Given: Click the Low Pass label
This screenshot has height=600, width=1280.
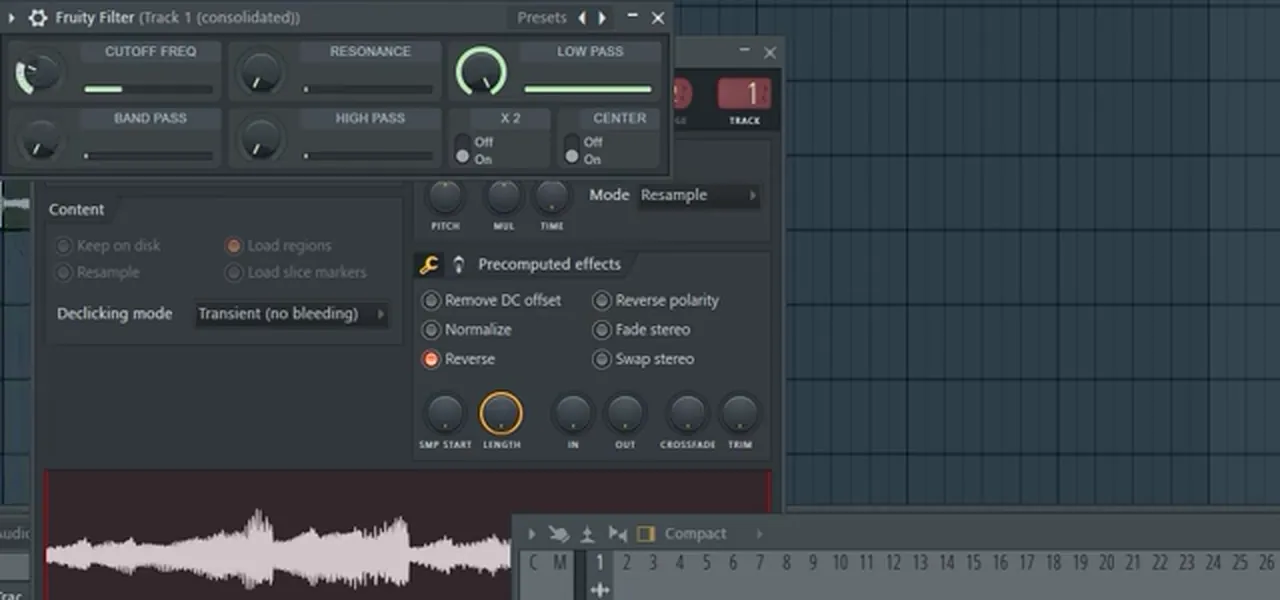Looking at the screenshot, I should pyautogui.click(x=590, y=52).
